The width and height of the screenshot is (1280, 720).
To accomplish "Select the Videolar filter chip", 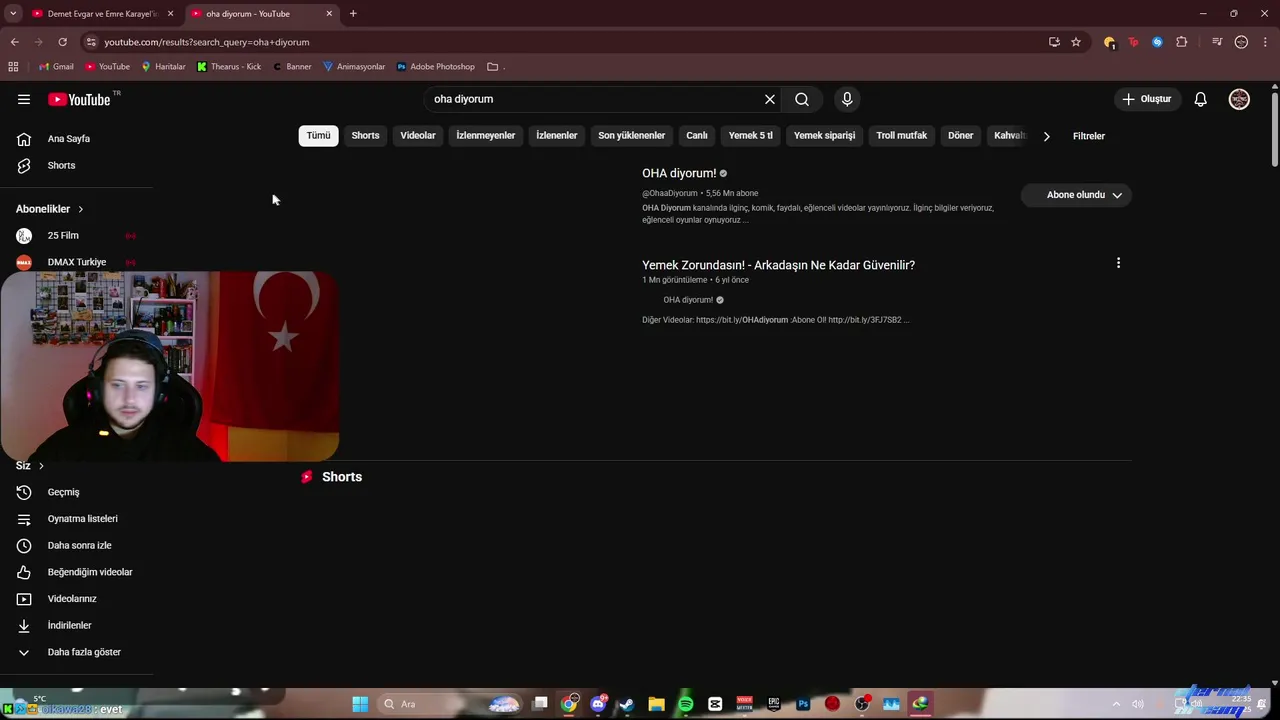I will coord(418,135).
